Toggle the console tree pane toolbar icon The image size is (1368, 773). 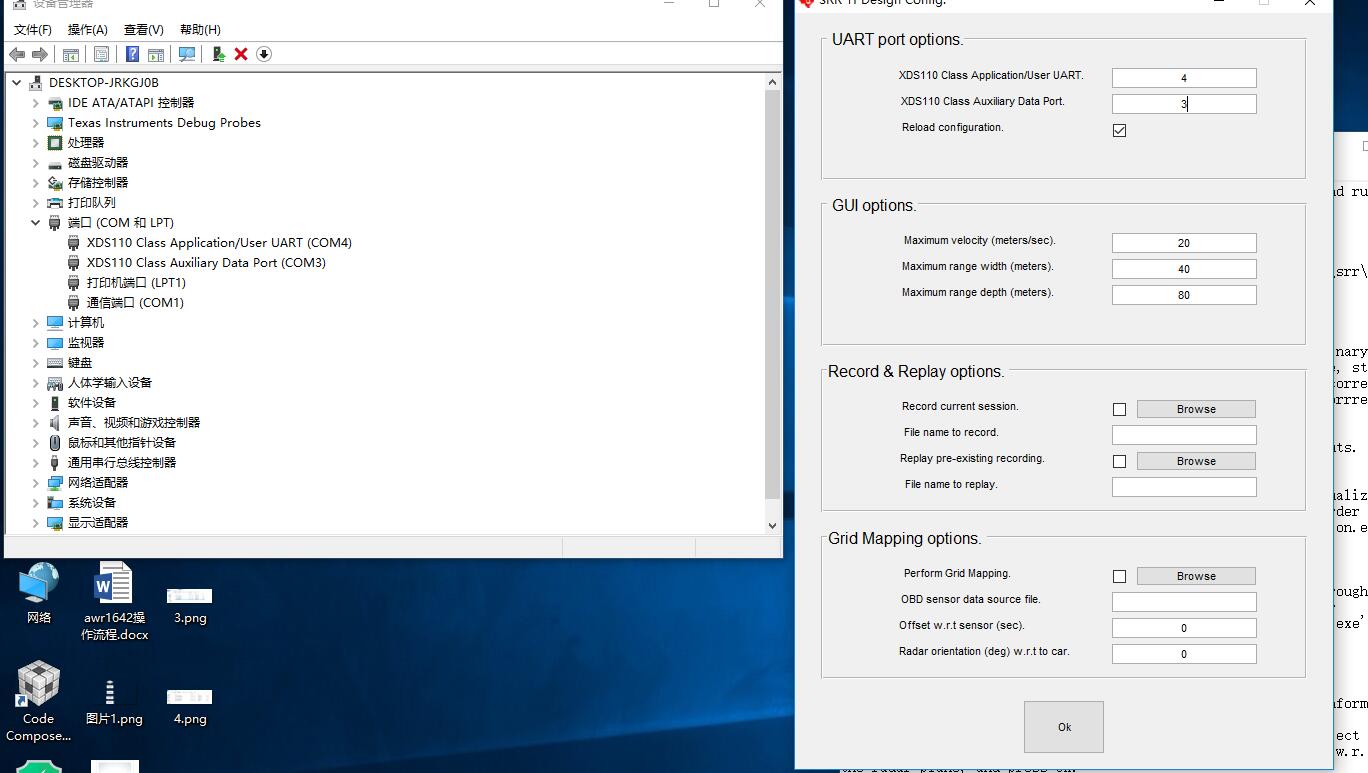point(71,54)
